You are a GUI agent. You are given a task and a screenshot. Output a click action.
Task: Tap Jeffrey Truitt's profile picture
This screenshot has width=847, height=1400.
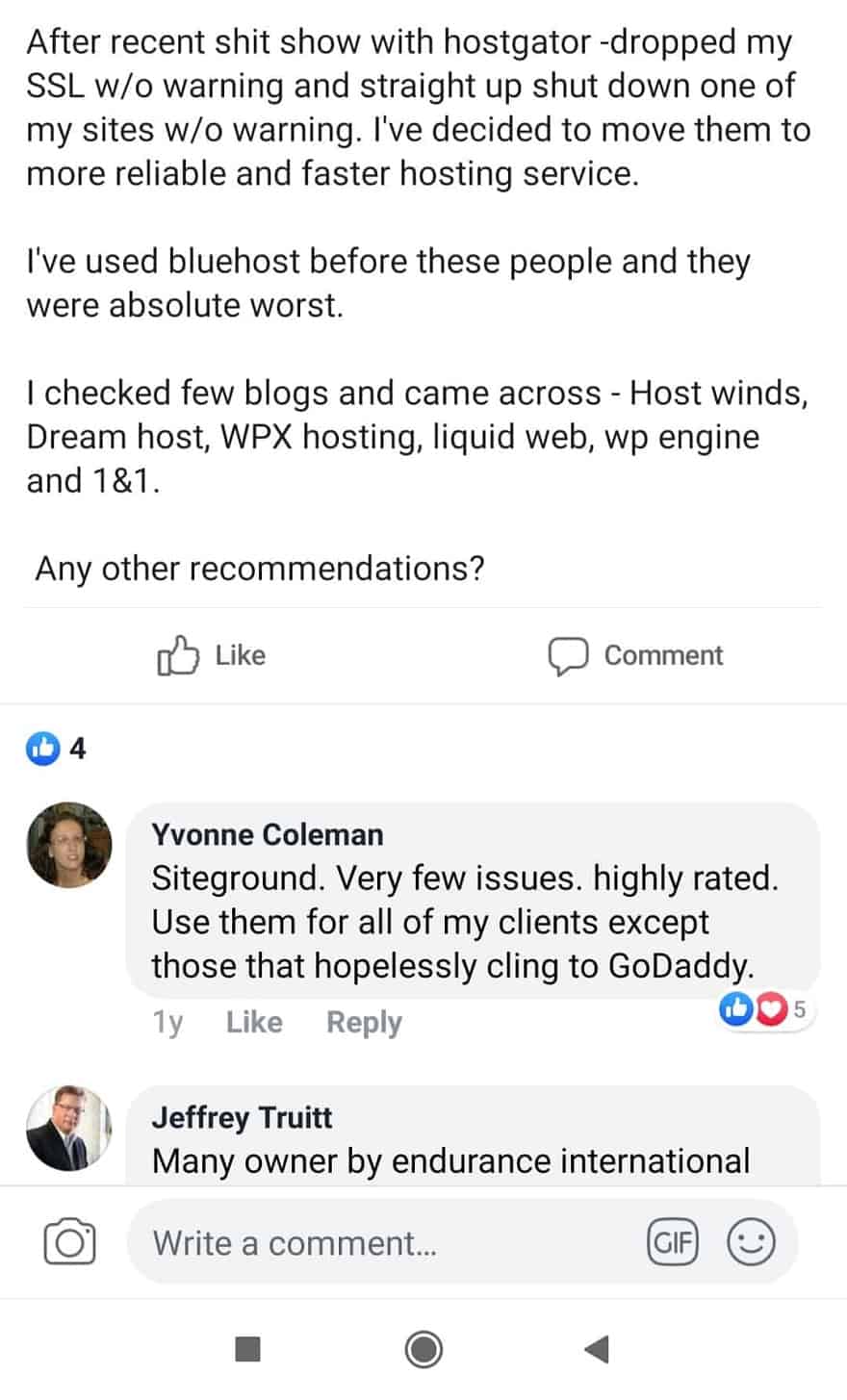[68, 1128]
